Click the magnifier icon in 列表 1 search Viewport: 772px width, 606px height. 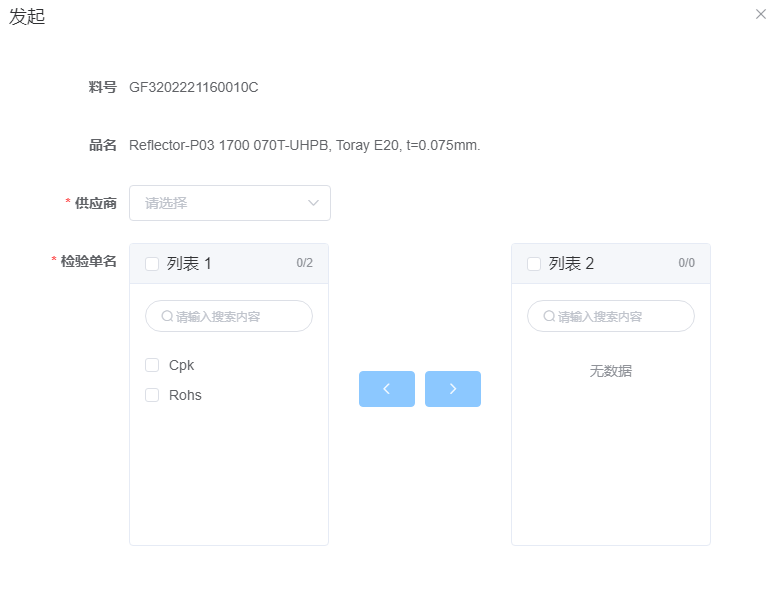167,316
